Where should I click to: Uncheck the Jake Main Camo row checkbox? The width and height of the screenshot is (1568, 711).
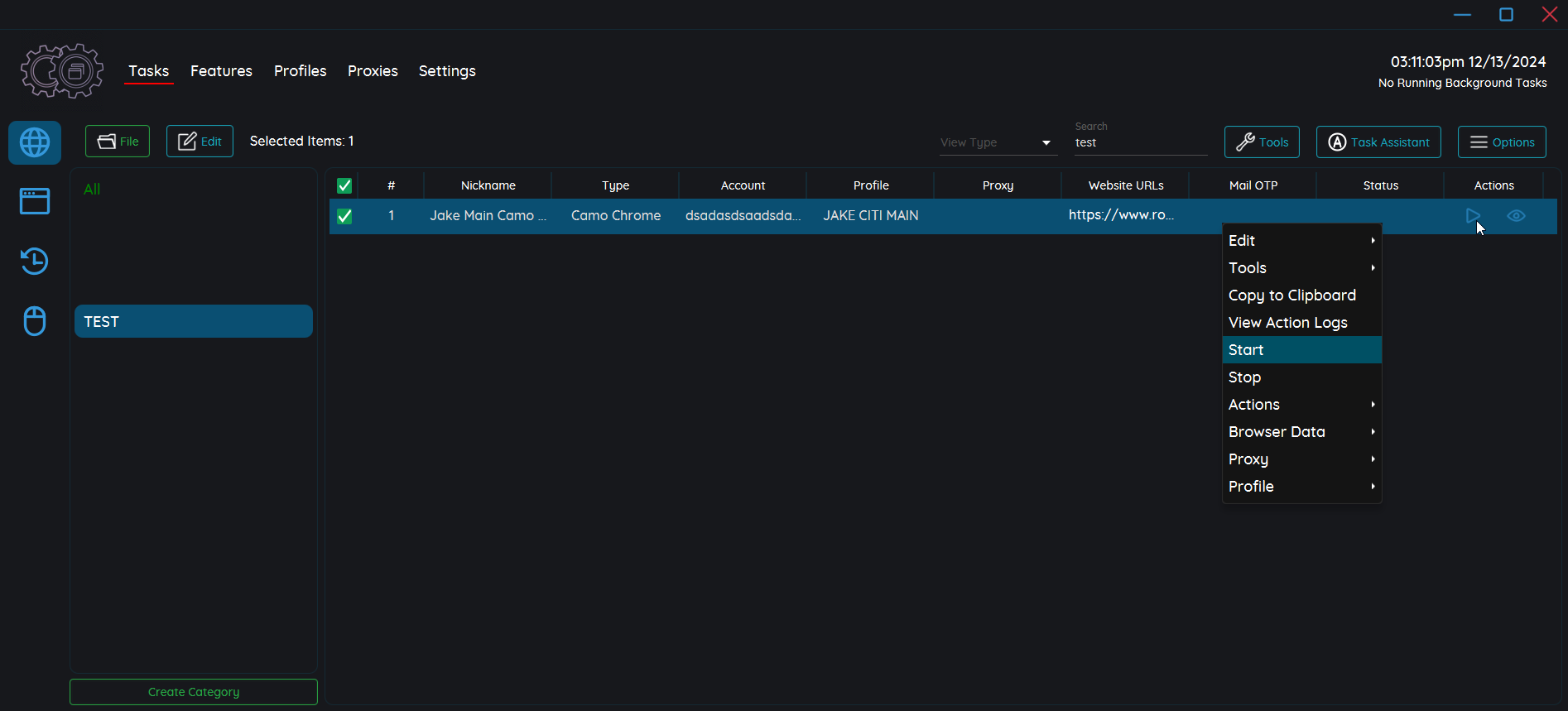click(344, 216)
